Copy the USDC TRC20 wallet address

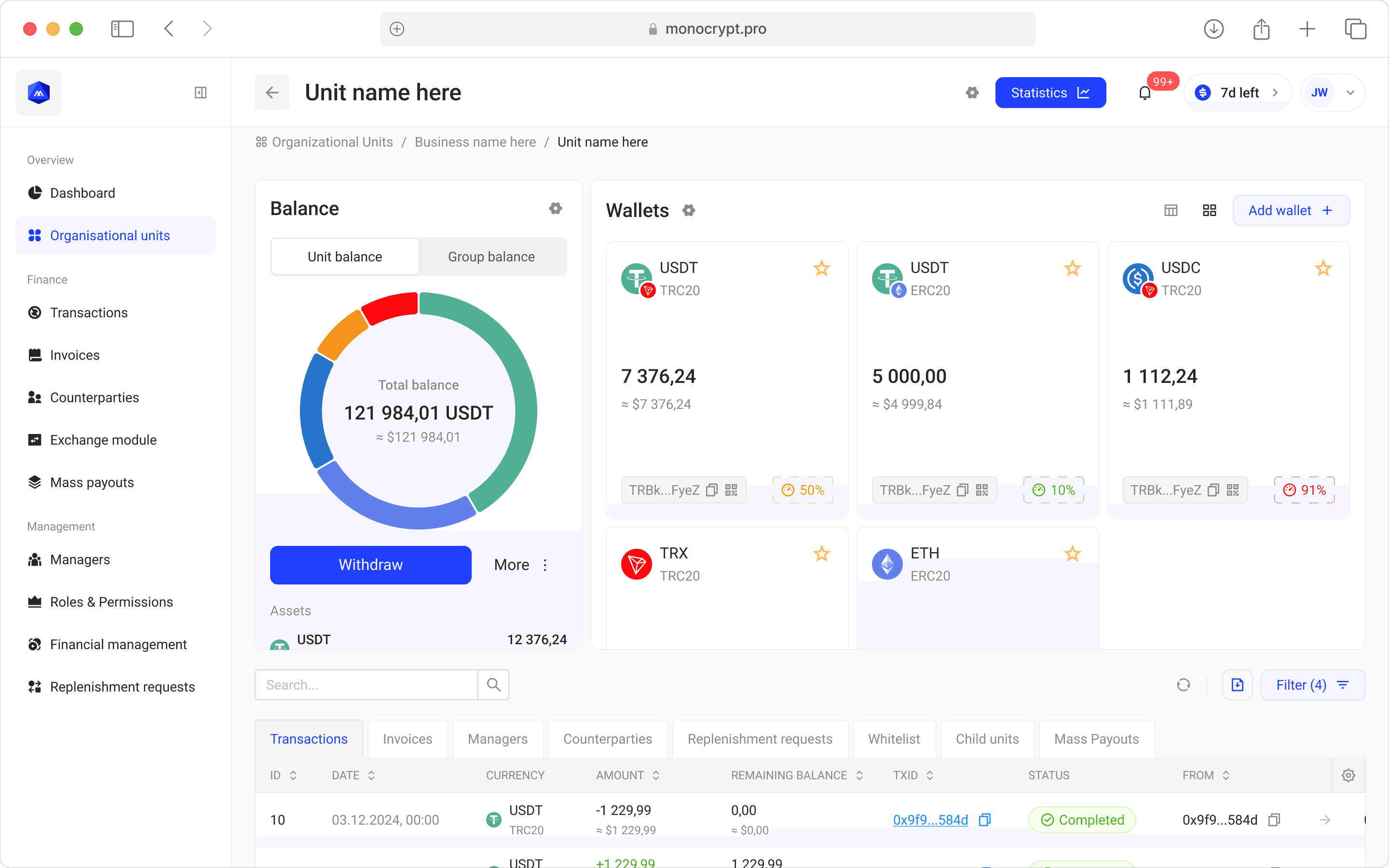pos(1213,490)
